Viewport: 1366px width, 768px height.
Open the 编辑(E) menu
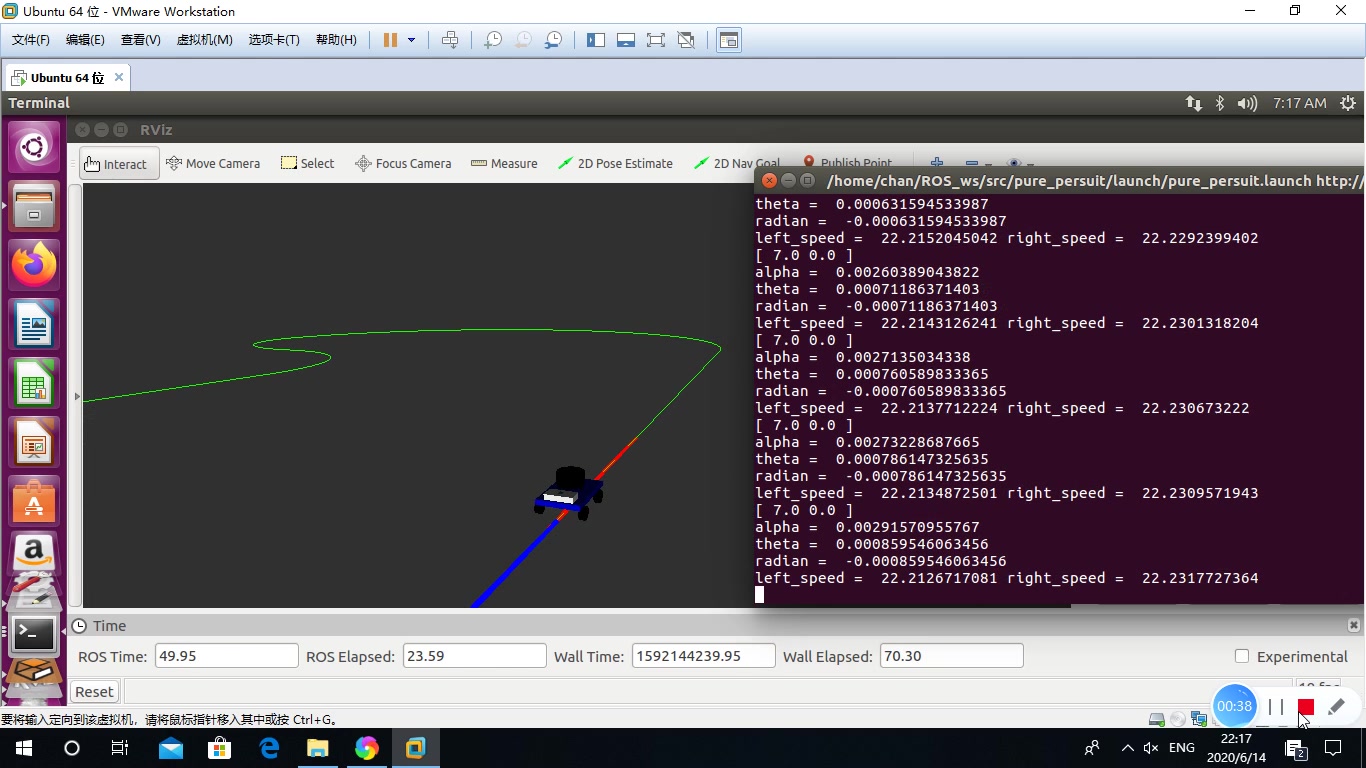(85, 40)
